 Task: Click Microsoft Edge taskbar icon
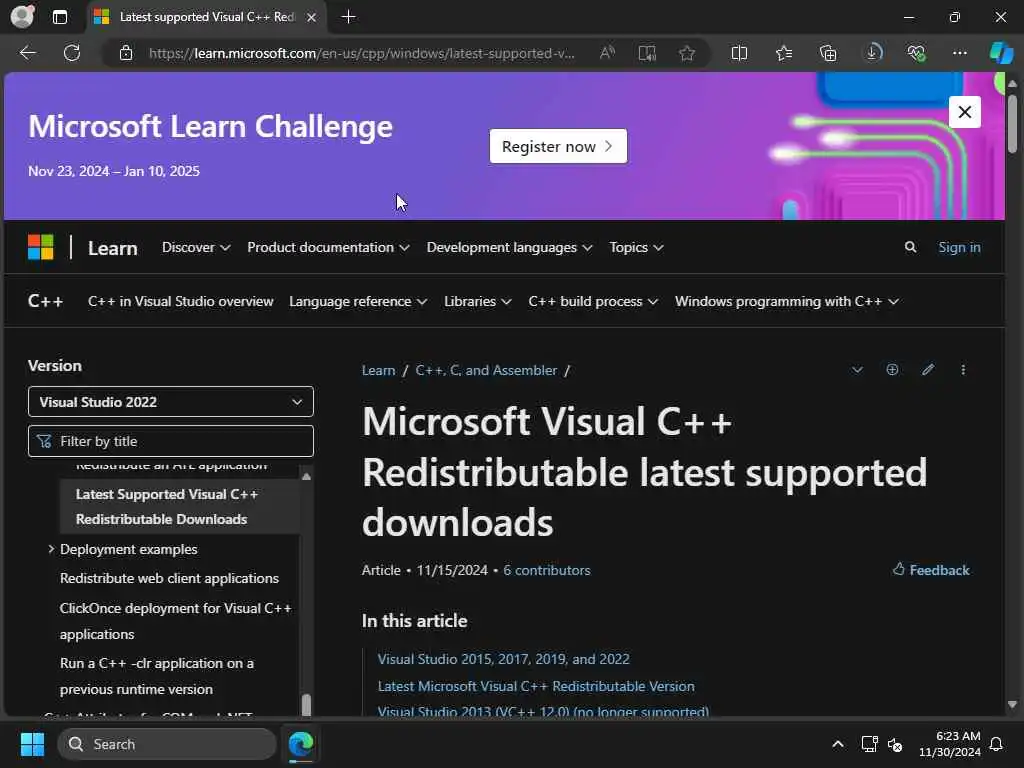[x=301, y=744]
